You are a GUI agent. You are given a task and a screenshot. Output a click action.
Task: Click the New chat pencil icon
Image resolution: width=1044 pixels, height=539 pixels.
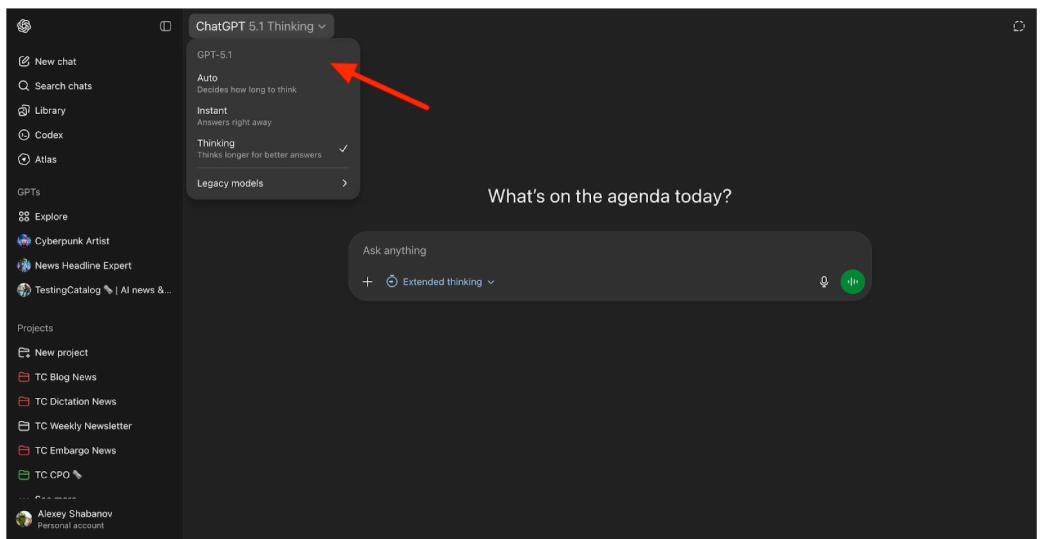(x=24, y=61)
